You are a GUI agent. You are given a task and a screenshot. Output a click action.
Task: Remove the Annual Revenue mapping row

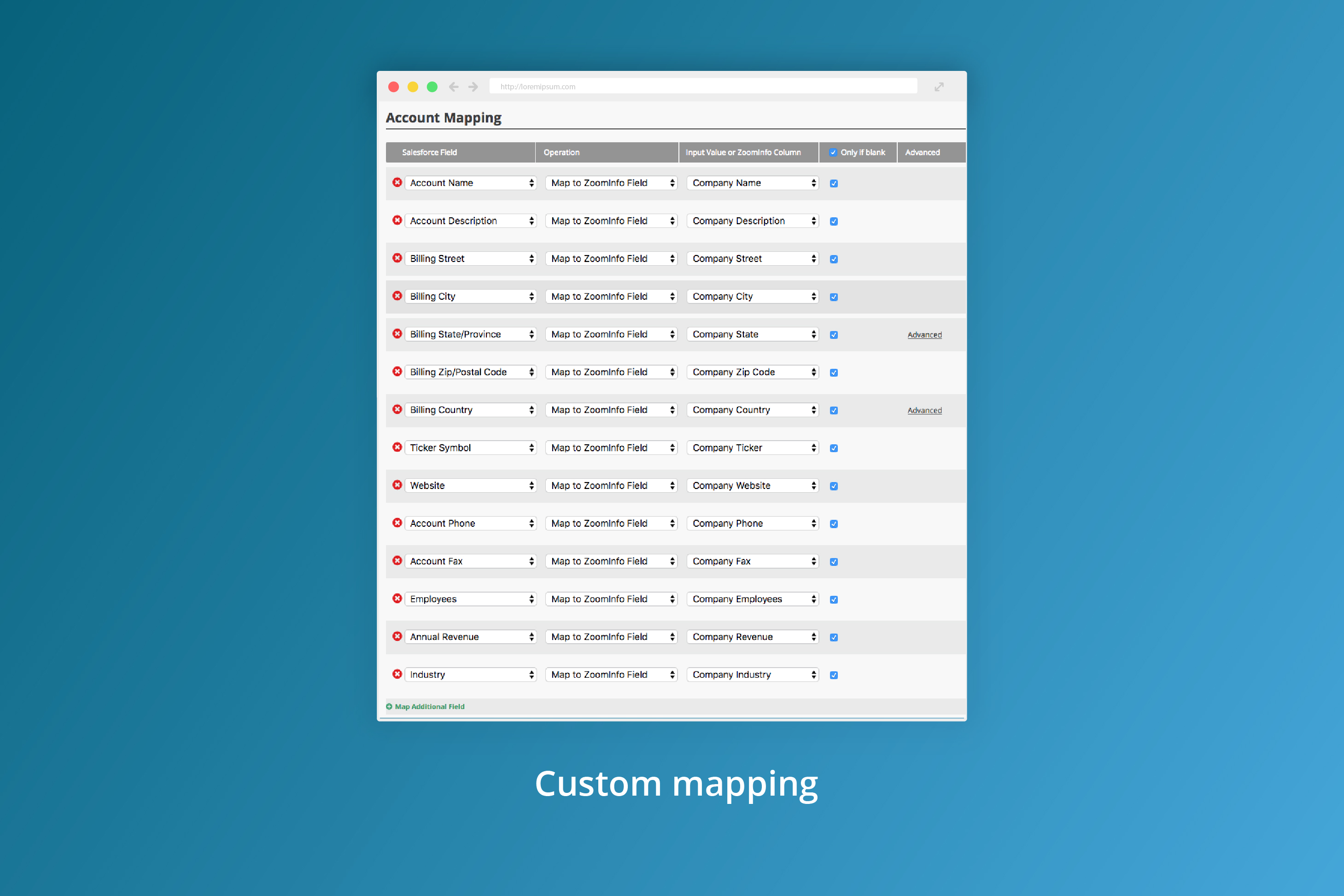[397, 637]
